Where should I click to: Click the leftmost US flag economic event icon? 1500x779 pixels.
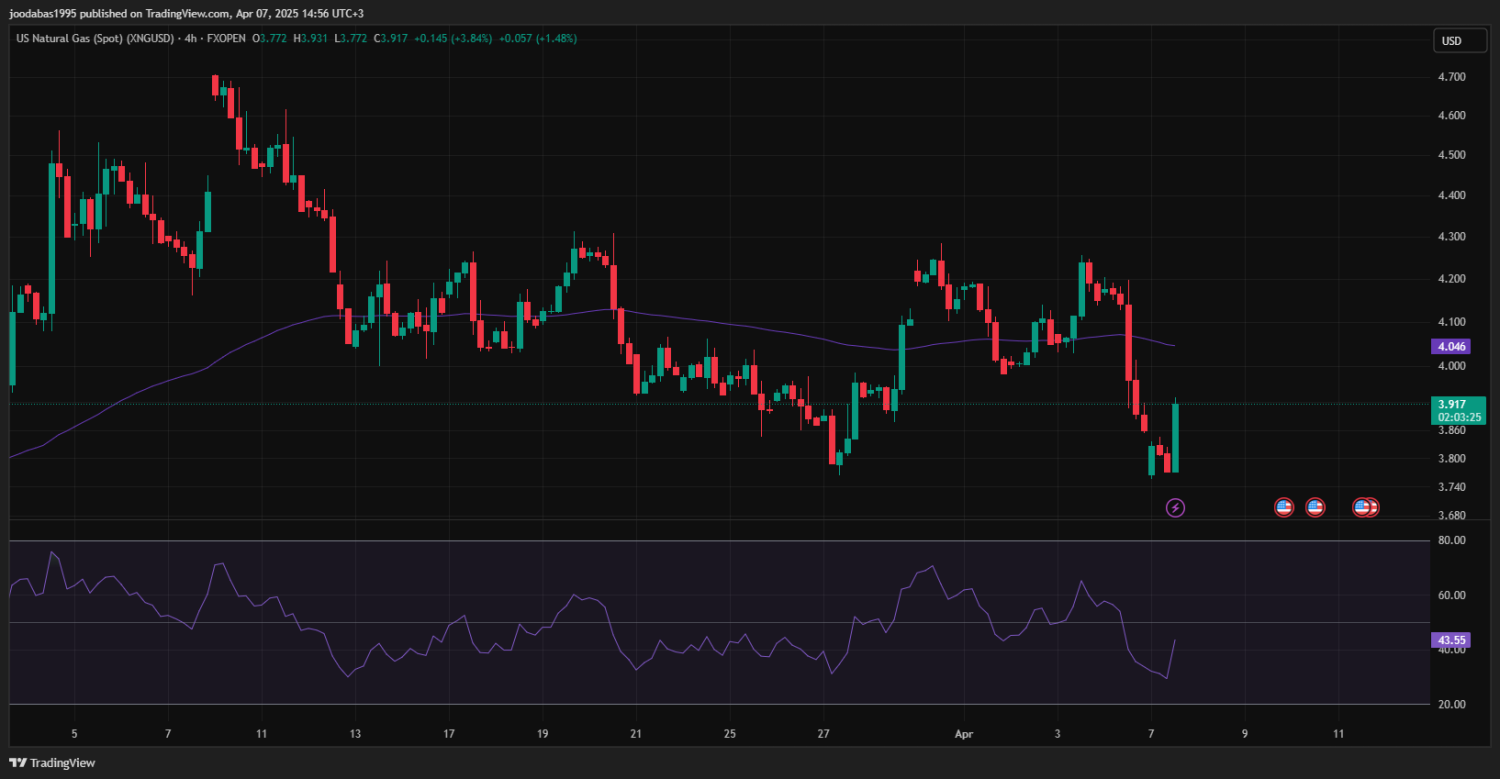[x=1284, y=508]
